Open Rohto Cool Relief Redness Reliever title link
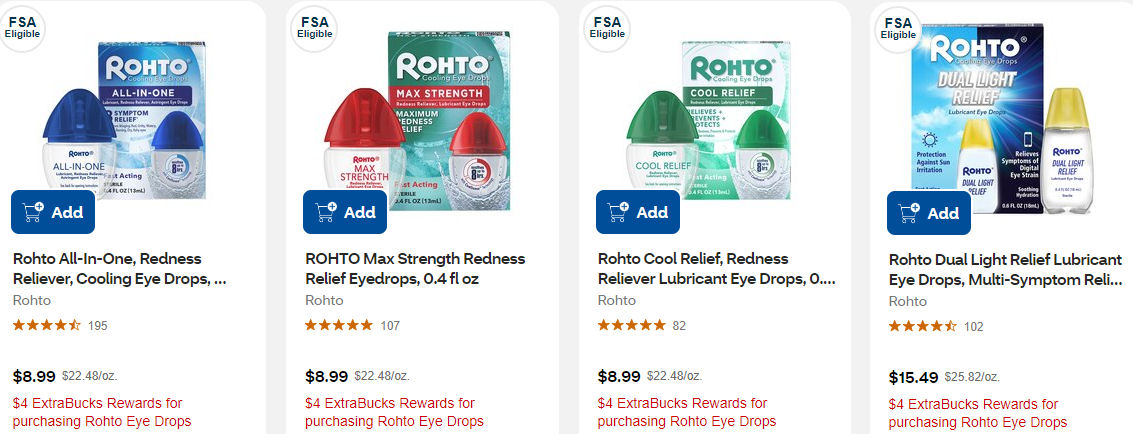 click(716, 269)
